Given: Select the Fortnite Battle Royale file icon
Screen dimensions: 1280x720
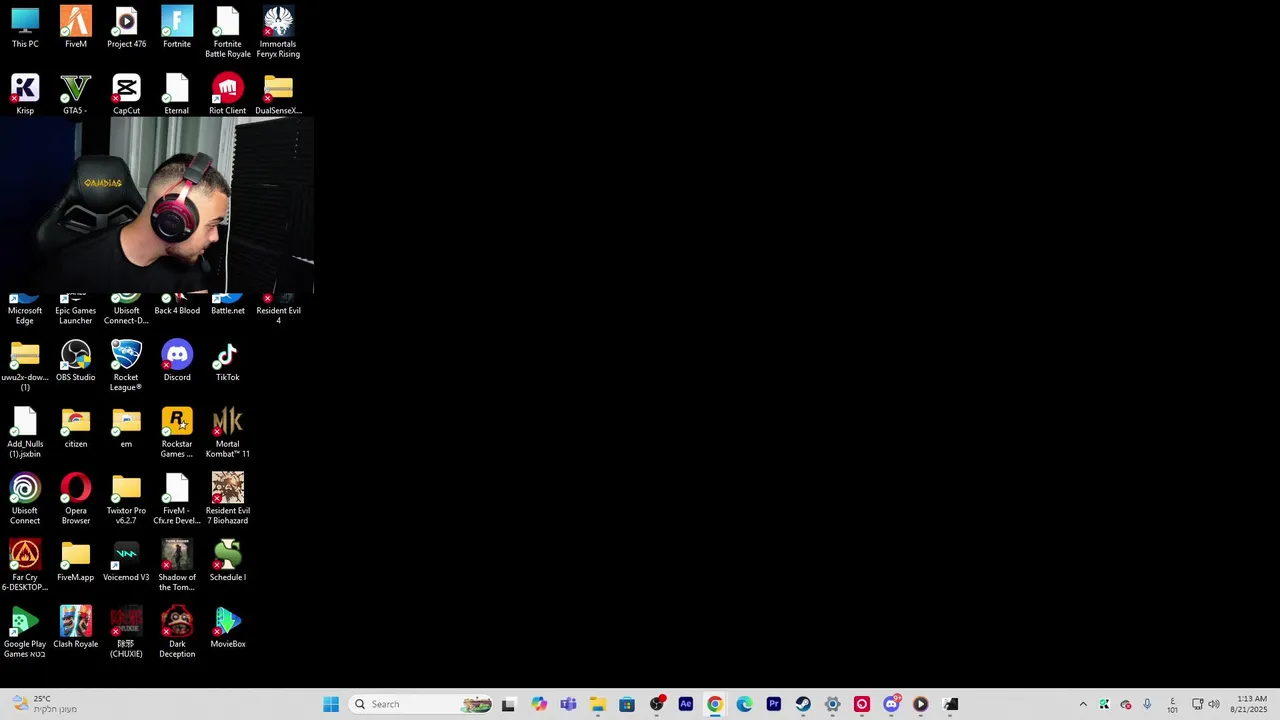Looking at the screenshot, I should click(x=228, y=32).
